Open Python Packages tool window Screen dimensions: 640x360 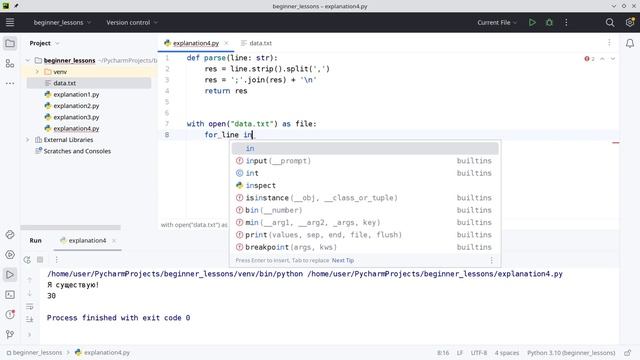point(10,235)
